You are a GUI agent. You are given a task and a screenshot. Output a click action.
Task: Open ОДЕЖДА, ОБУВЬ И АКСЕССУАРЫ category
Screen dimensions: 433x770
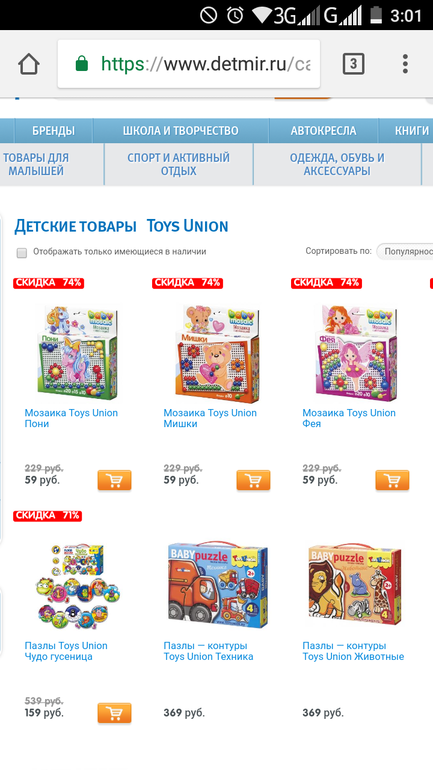click(337, 165)
